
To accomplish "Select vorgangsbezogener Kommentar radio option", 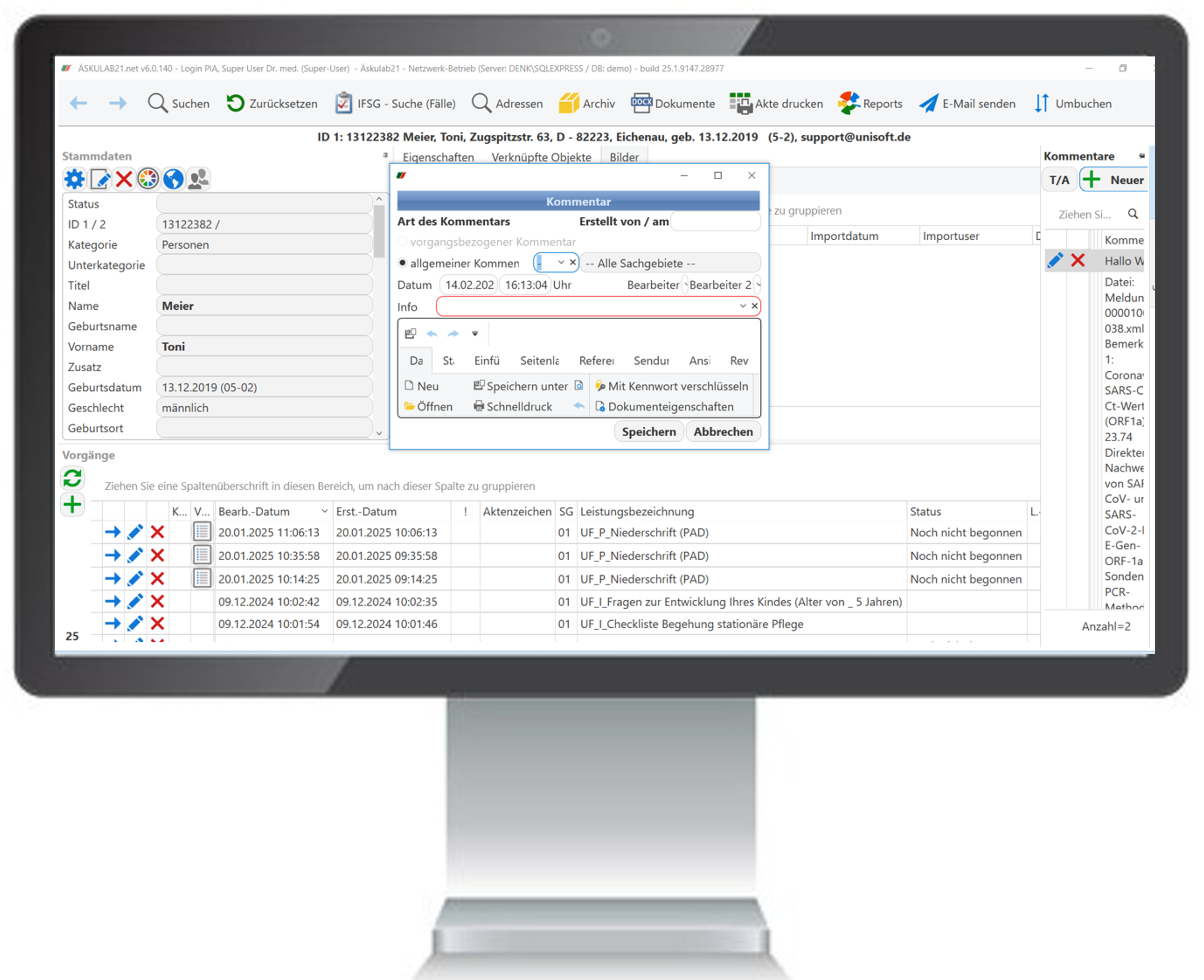I will 402,242.
